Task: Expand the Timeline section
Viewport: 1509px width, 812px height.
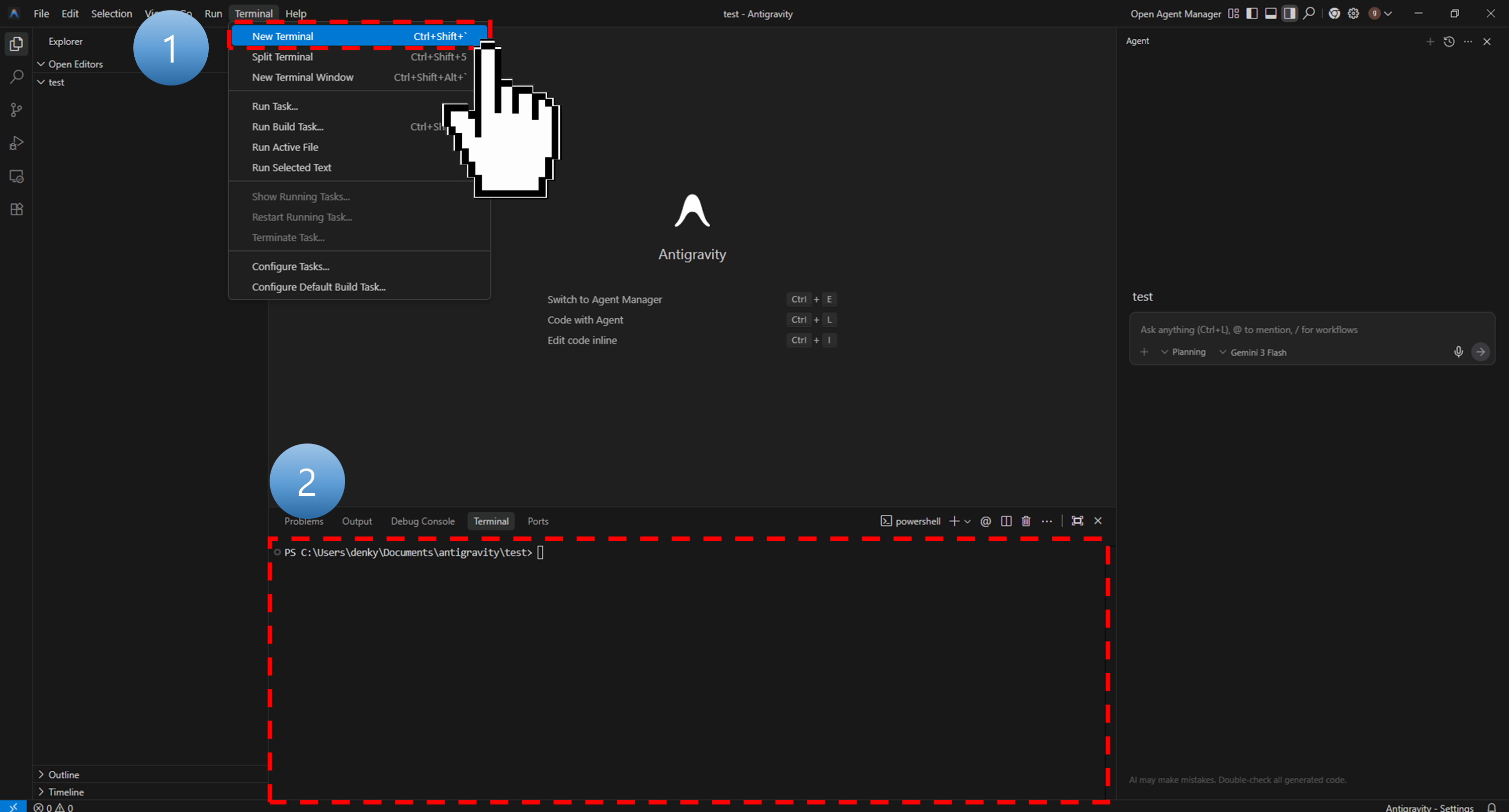Action: 65,792
